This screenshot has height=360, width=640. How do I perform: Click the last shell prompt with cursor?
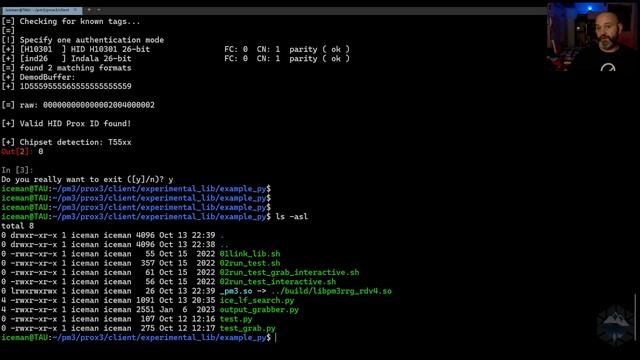(x=139, y=338)
